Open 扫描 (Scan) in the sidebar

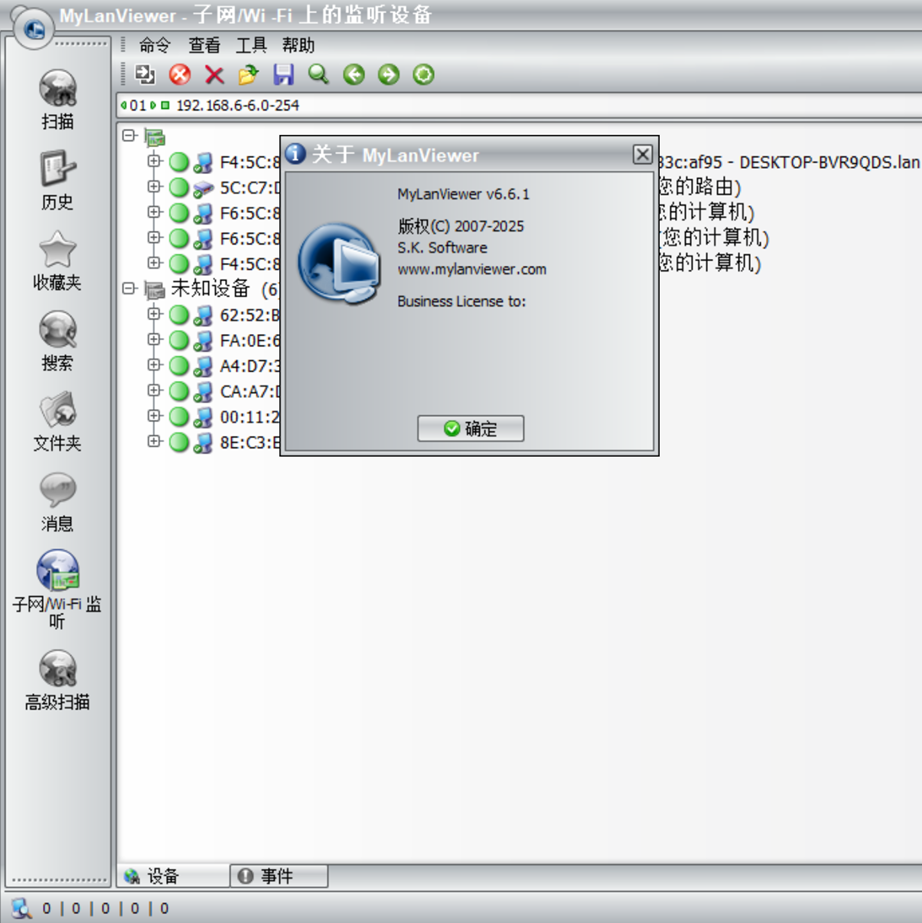coord(58,99)
